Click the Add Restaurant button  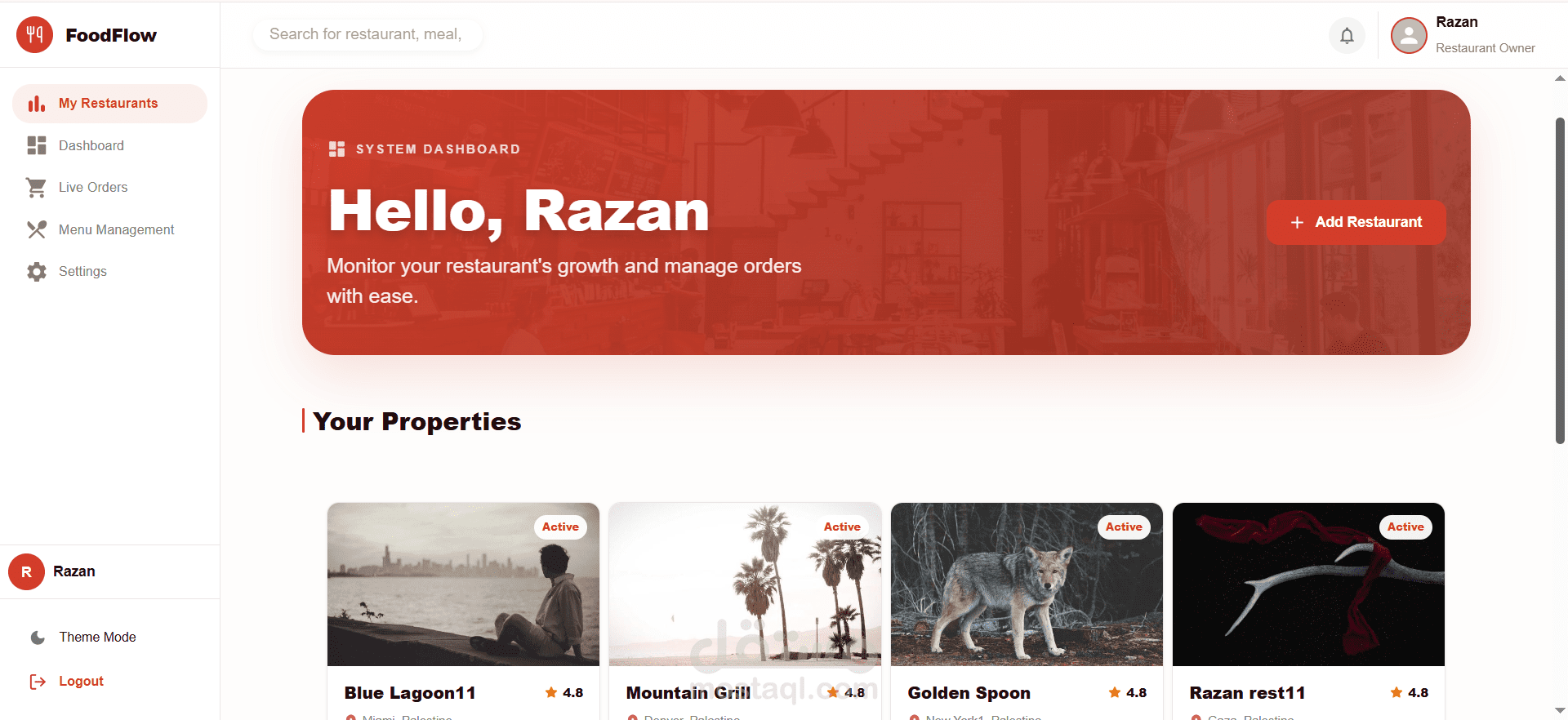(x=1356, y=222)
